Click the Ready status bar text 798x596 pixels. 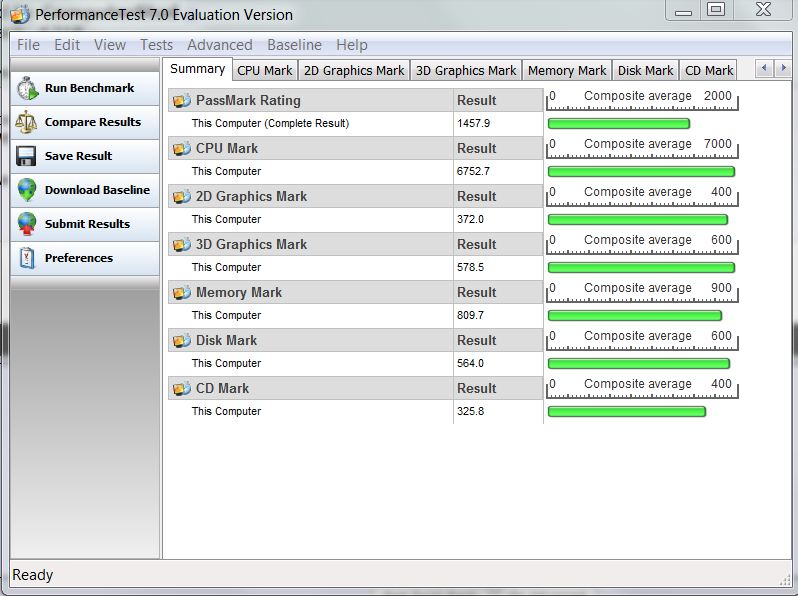pyautogui.click(x=33, y=575)
